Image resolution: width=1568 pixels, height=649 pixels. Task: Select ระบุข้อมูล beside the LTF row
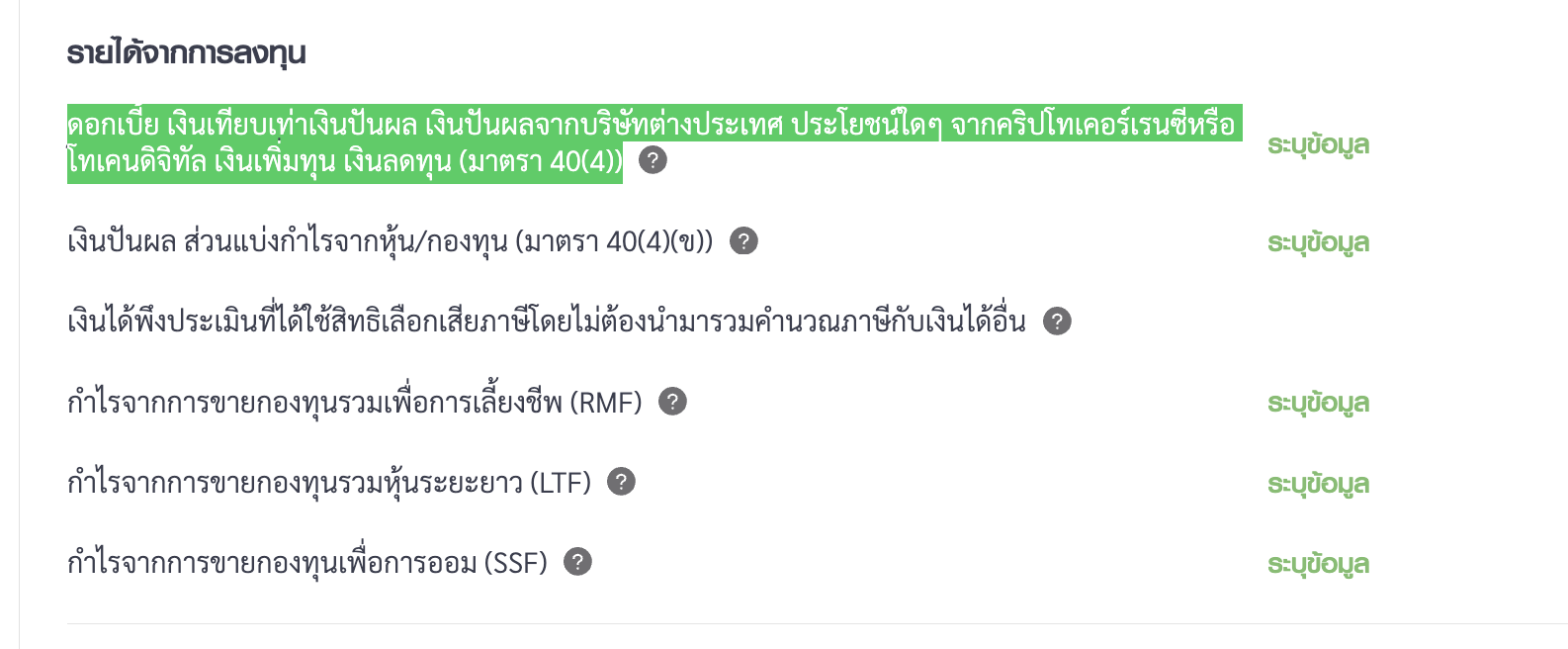(x=1318, y=484)
